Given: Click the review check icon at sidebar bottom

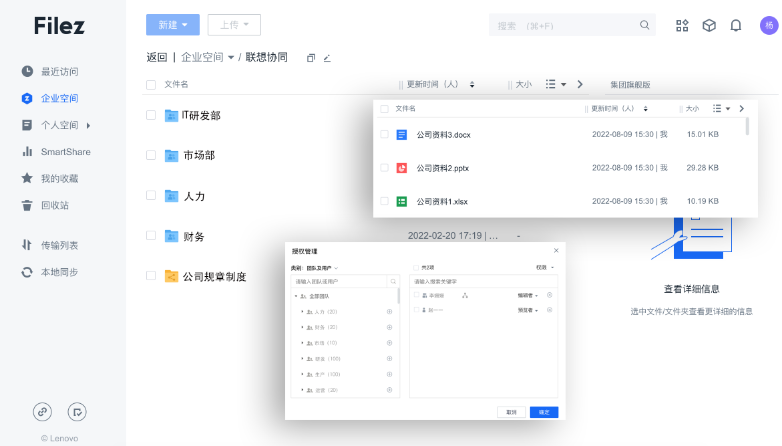Looking at the screenshot, I should pyautogui.click(x=77, y=412).
